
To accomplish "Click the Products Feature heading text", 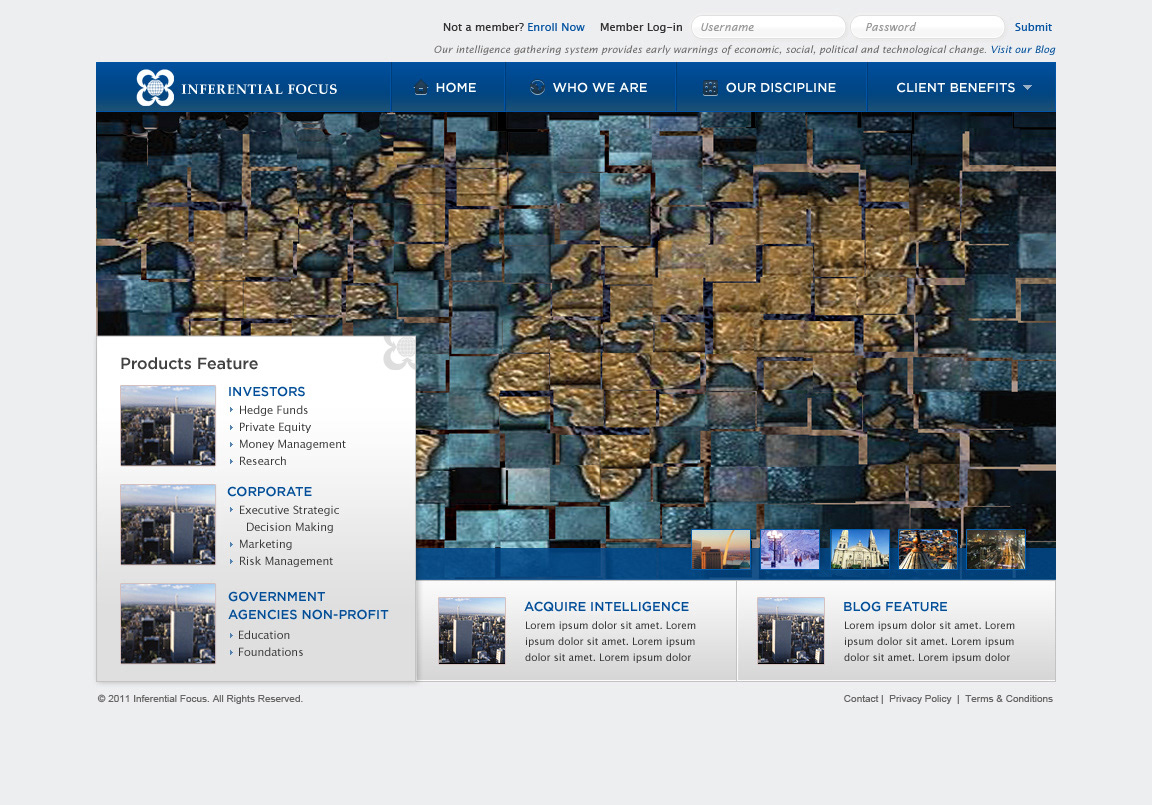I will click(189, 364).
